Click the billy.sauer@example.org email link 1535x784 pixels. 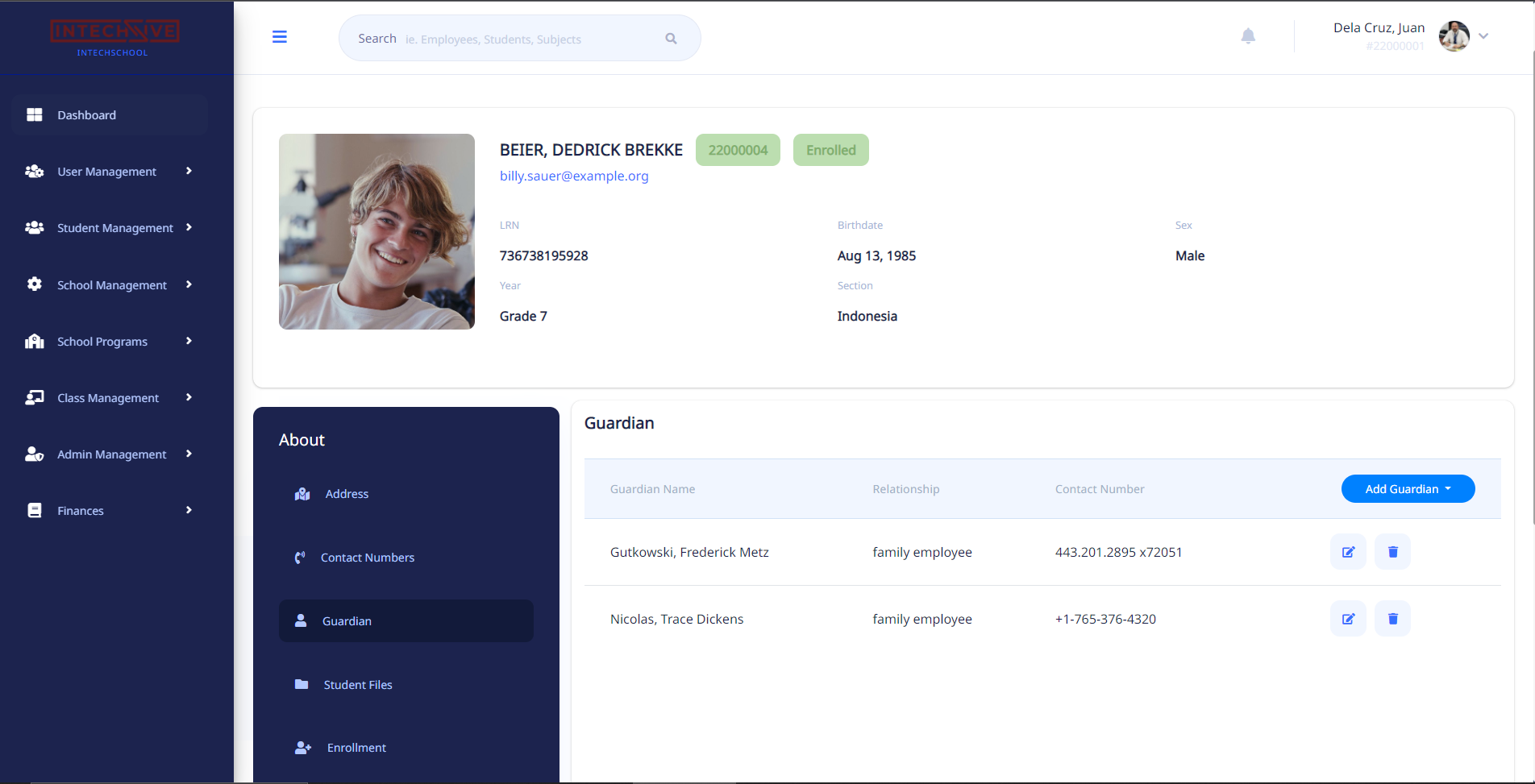[574, 176]
